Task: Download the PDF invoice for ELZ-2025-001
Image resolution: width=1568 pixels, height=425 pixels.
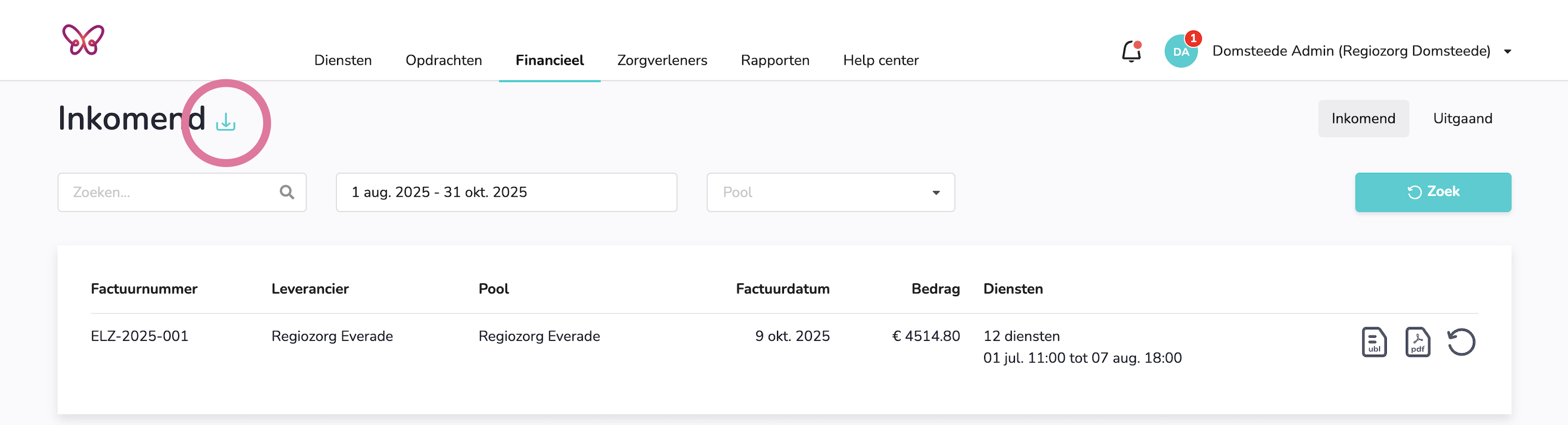Action: [1417, 341]
